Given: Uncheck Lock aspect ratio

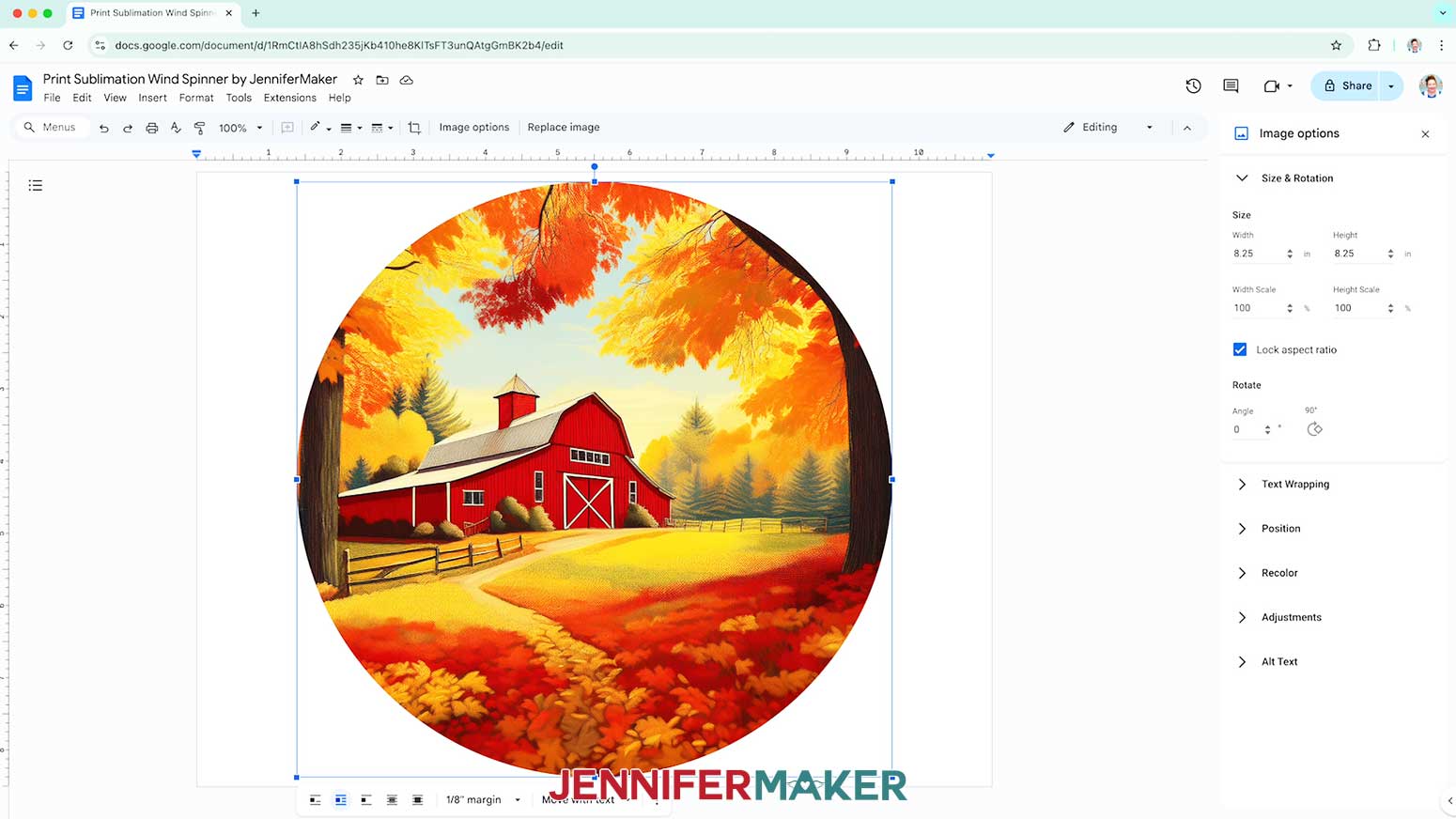Looking at the screenshot, I should pos(1240,349).
